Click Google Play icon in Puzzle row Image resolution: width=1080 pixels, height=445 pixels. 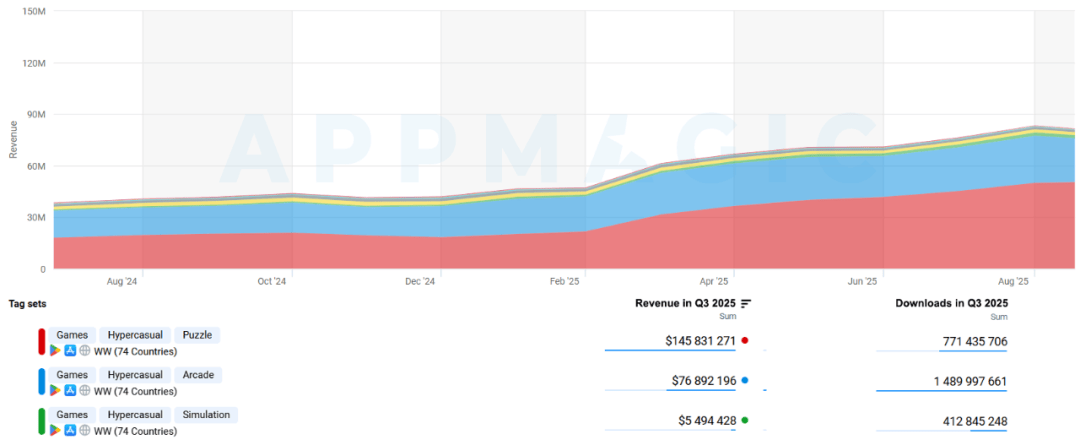click(56, 351)
